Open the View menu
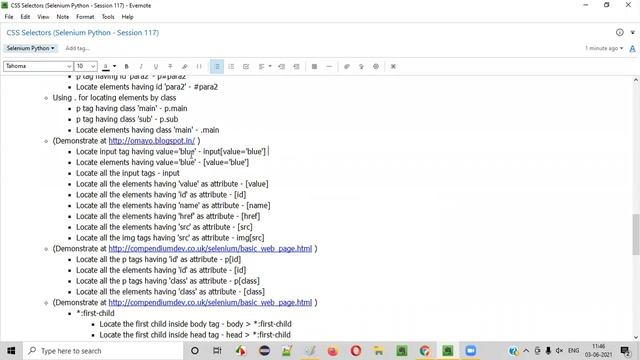The width and height of the screenshot is (640, 360). 43,17
